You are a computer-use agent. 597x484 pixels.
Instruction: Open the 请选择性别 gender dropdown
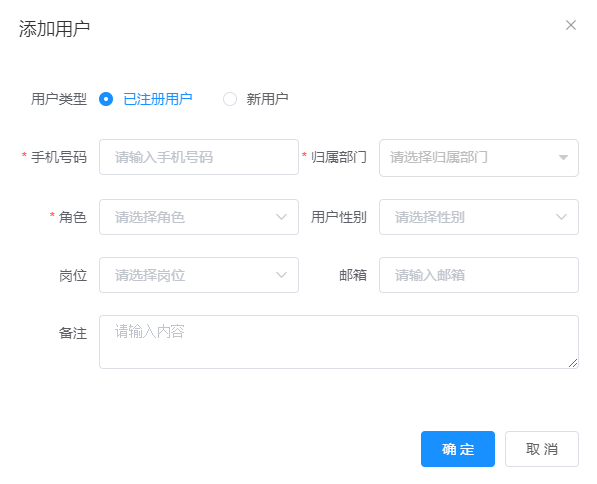click(479, 217)
